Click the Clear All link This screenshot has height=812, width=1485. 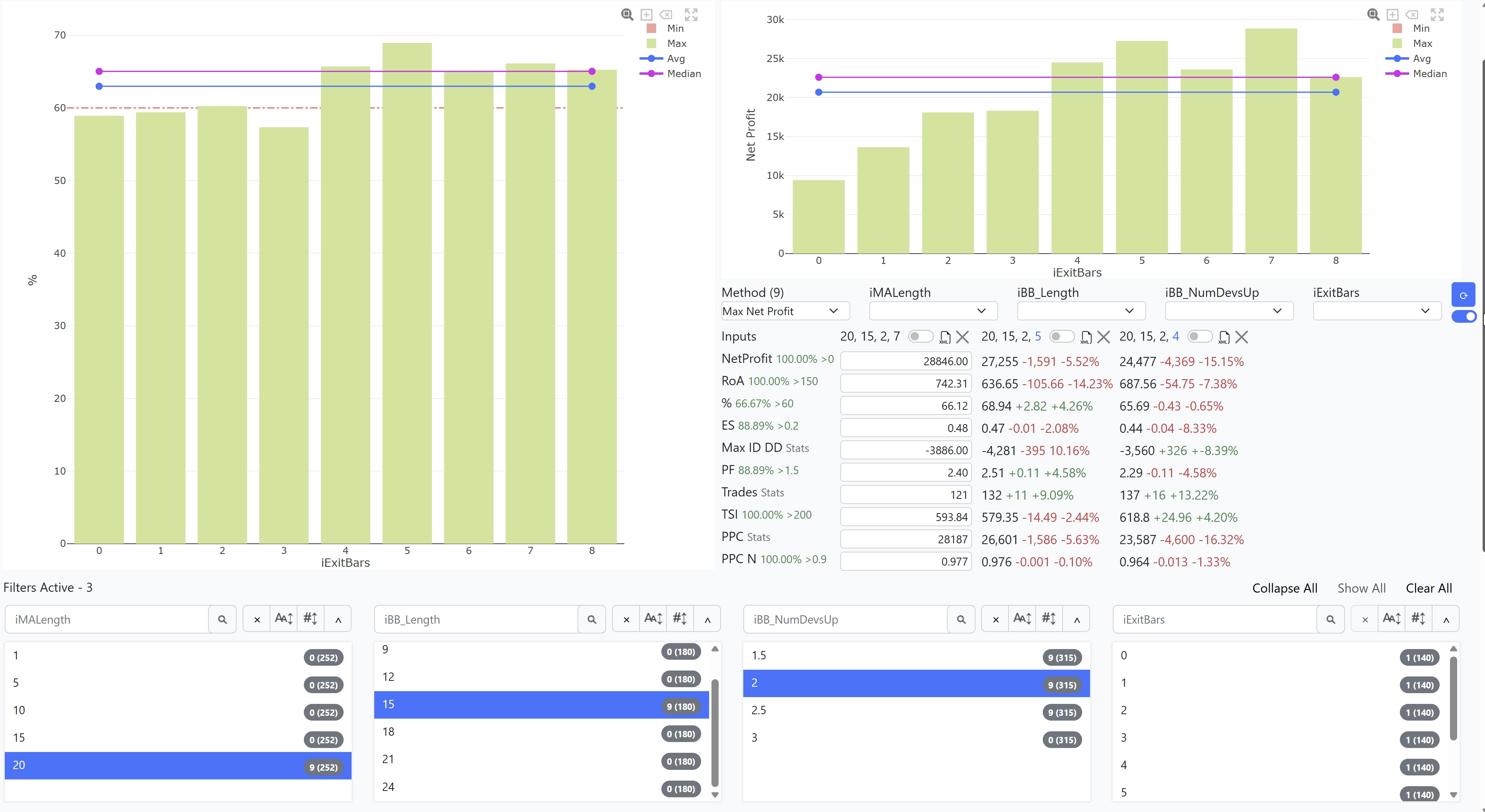[1429, 588]
